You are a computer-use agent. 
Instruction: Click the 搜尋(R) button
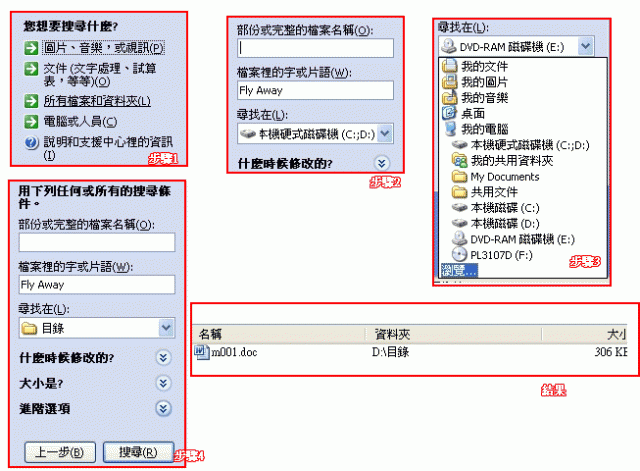pos(138,452)
